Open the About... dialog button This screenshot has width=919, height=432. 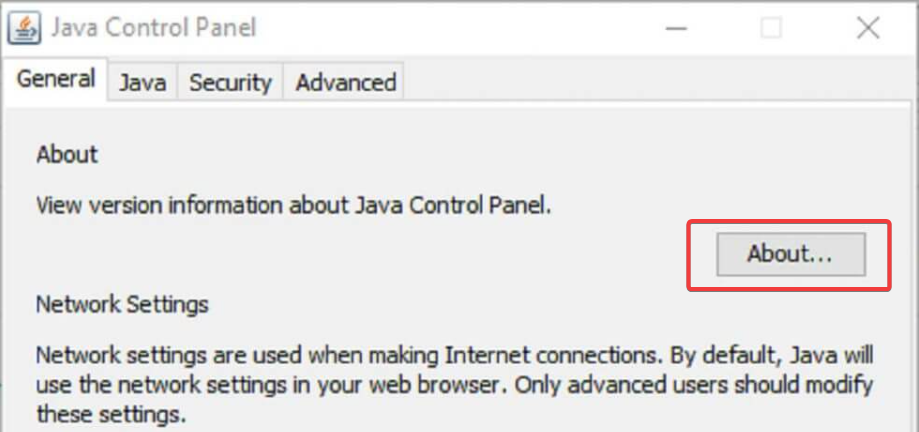click(x=790, y=254)
